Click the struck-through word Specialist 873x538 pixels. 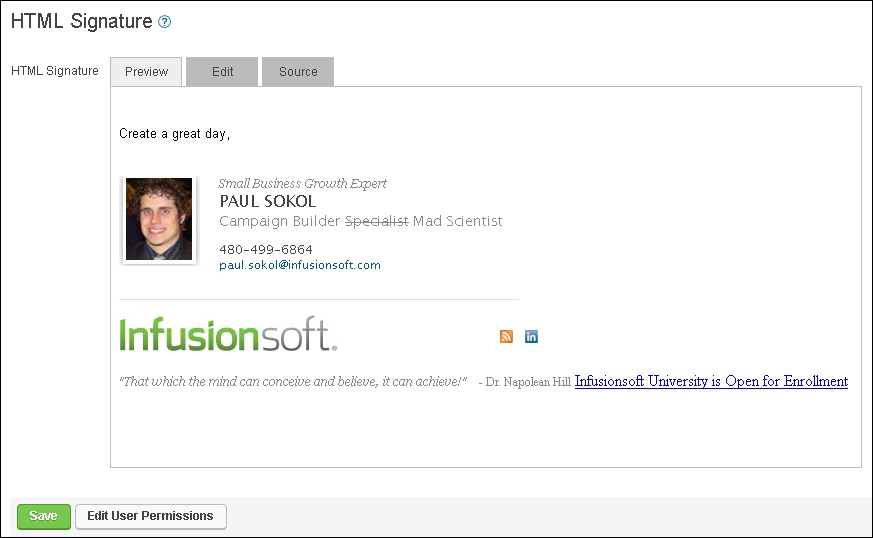click(x=376, y=221)
